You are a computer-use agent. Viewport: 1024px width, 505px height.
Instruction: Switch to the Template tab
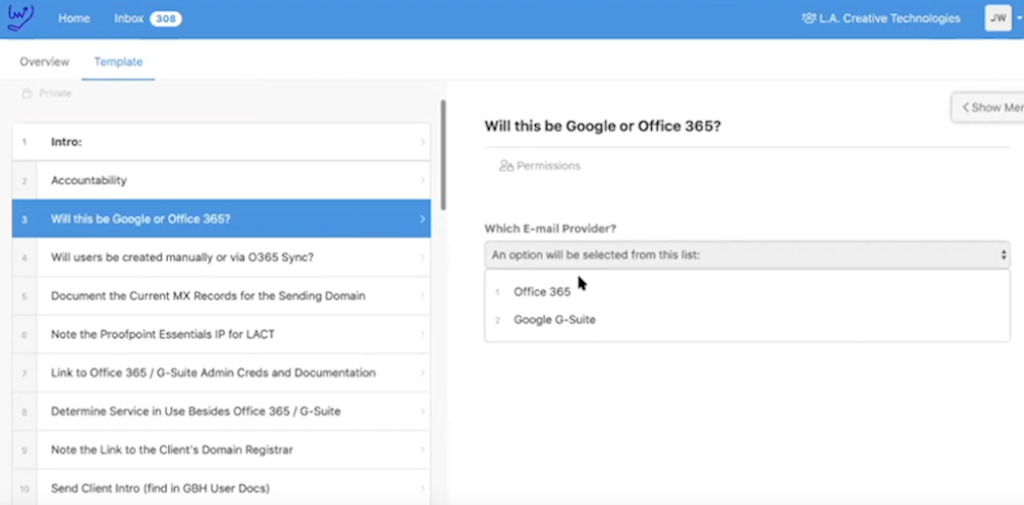click(118, 61)
